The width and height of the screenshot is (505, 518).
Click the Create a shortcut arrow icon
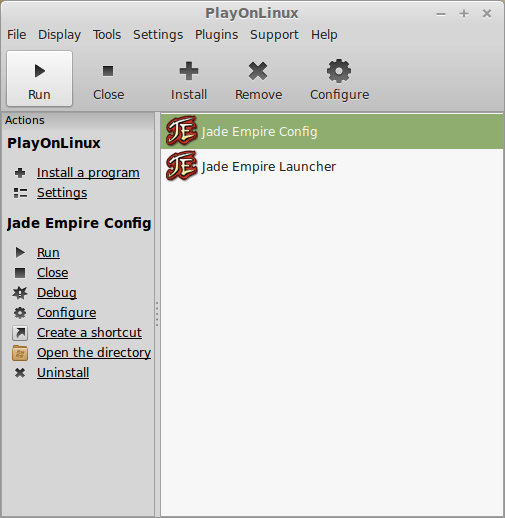coord(20,333)
